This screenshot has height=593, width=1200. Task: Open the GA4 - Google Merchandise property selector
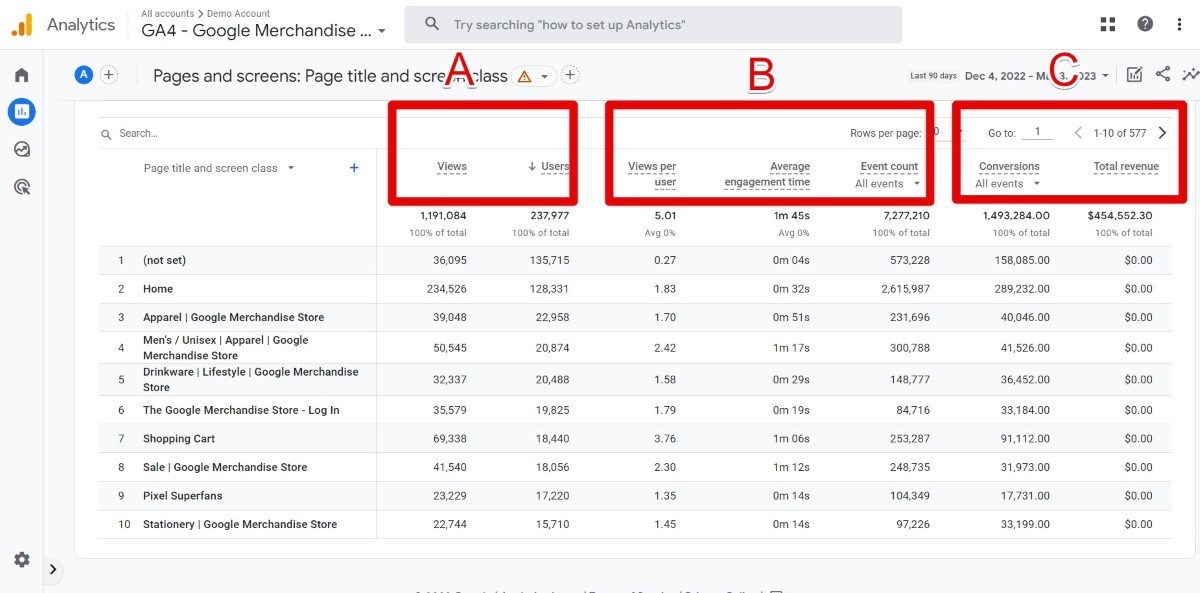coord(264,31)
